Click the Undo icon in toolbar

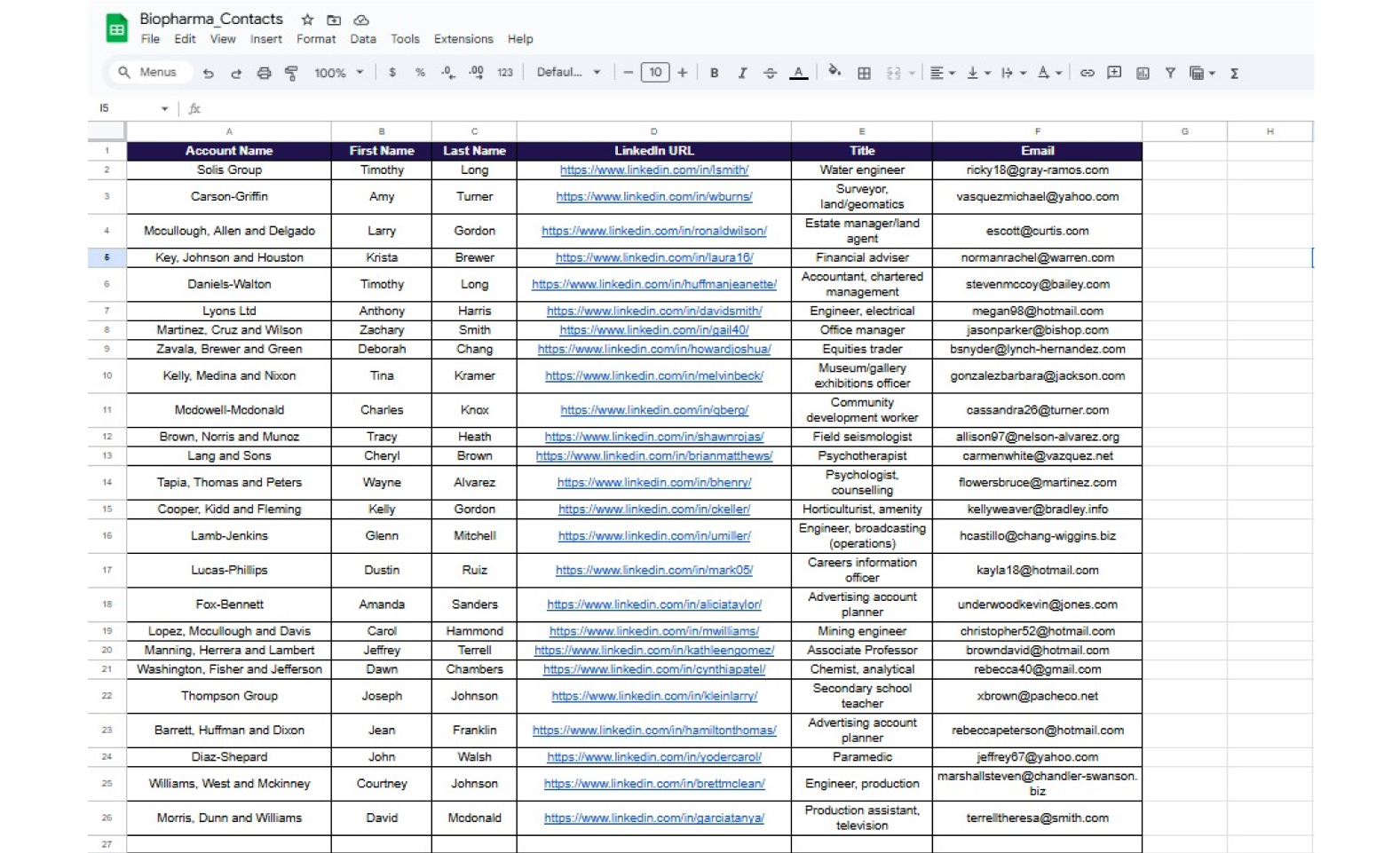(x=208, y=74)
